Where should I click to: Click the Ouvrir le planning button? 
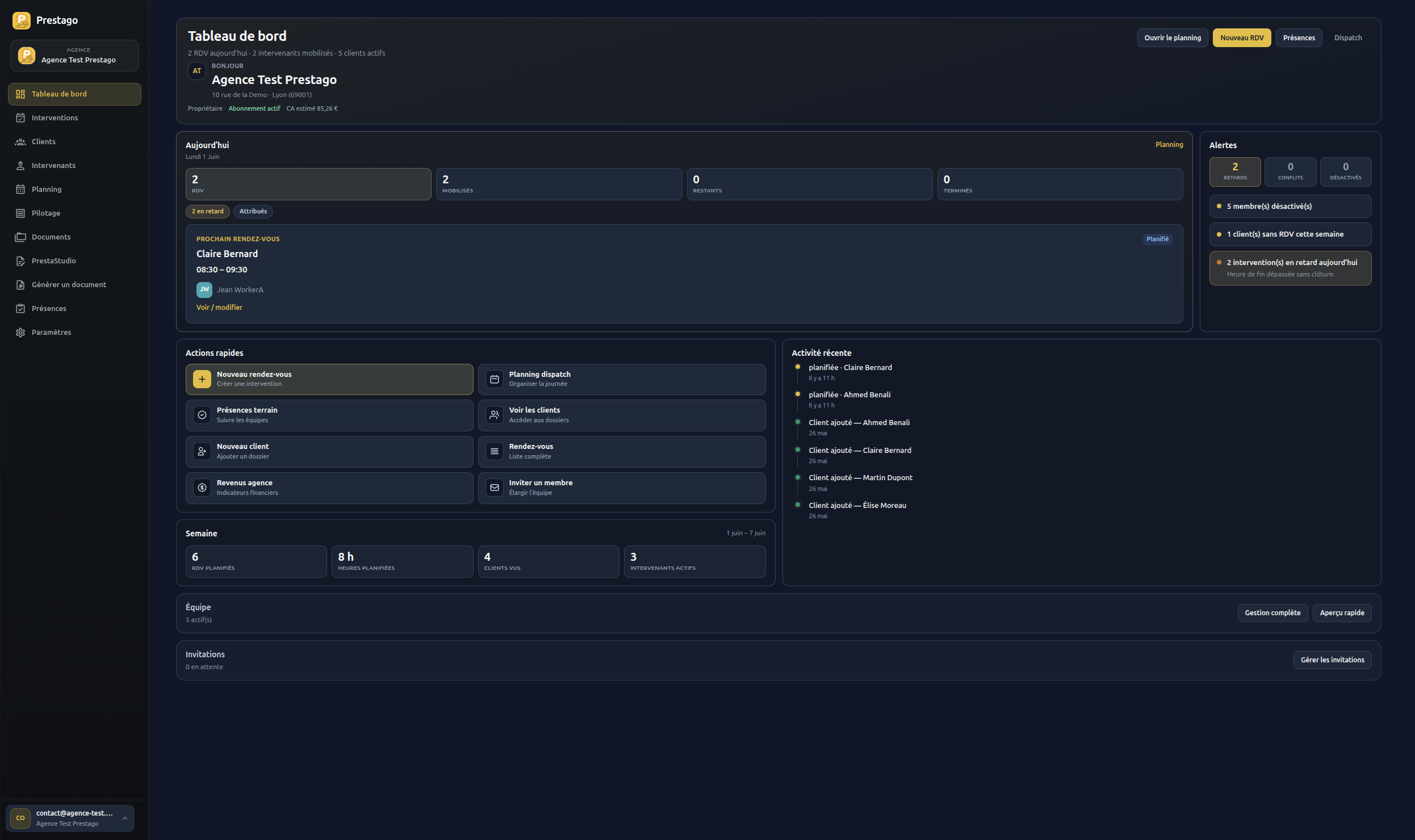[1173, 38]
